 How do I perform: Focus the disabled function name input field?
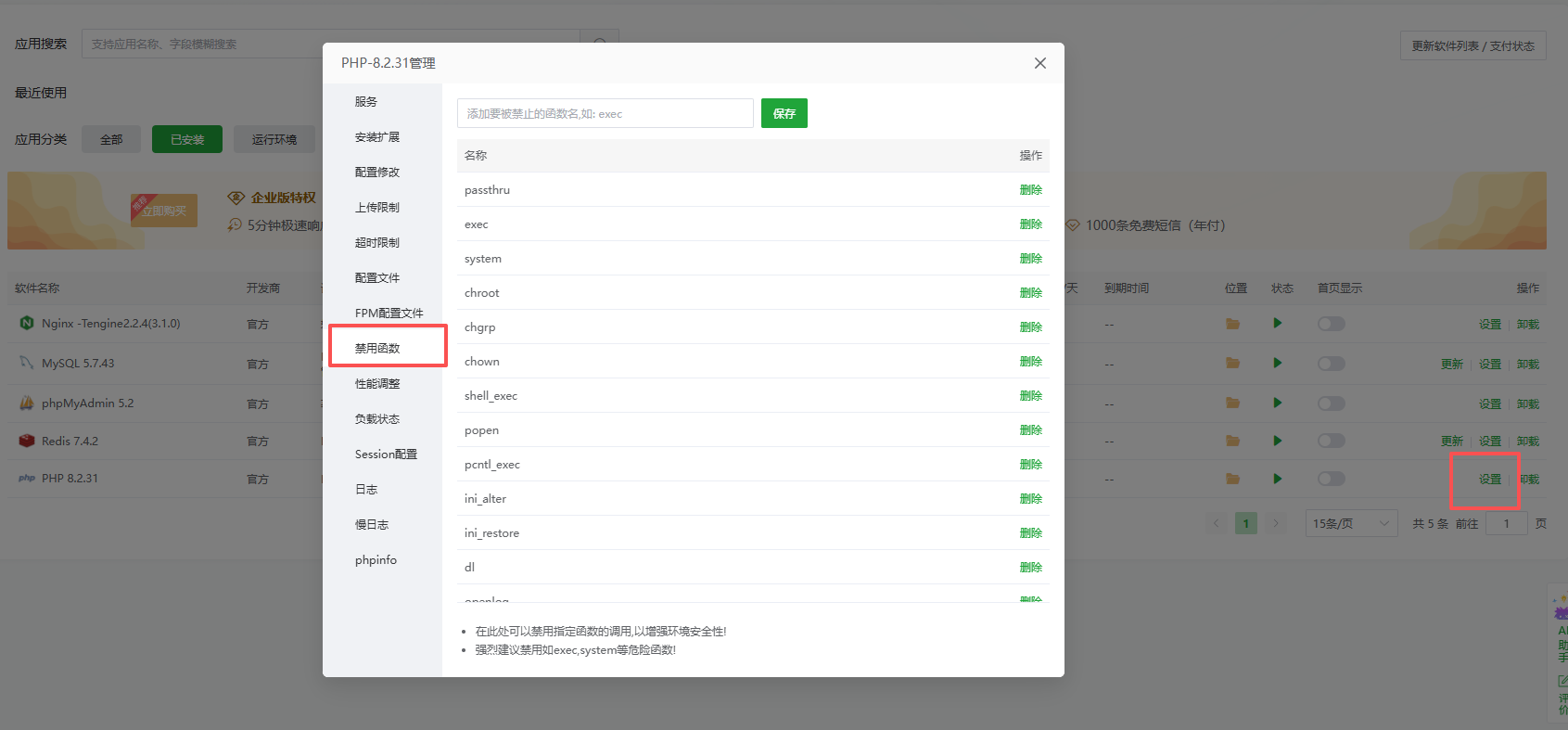606,113
